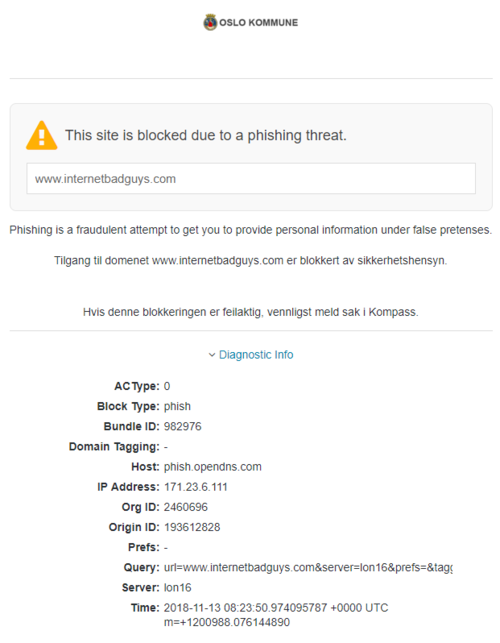Click the Bundle ID value 982976

click(183, 426)
